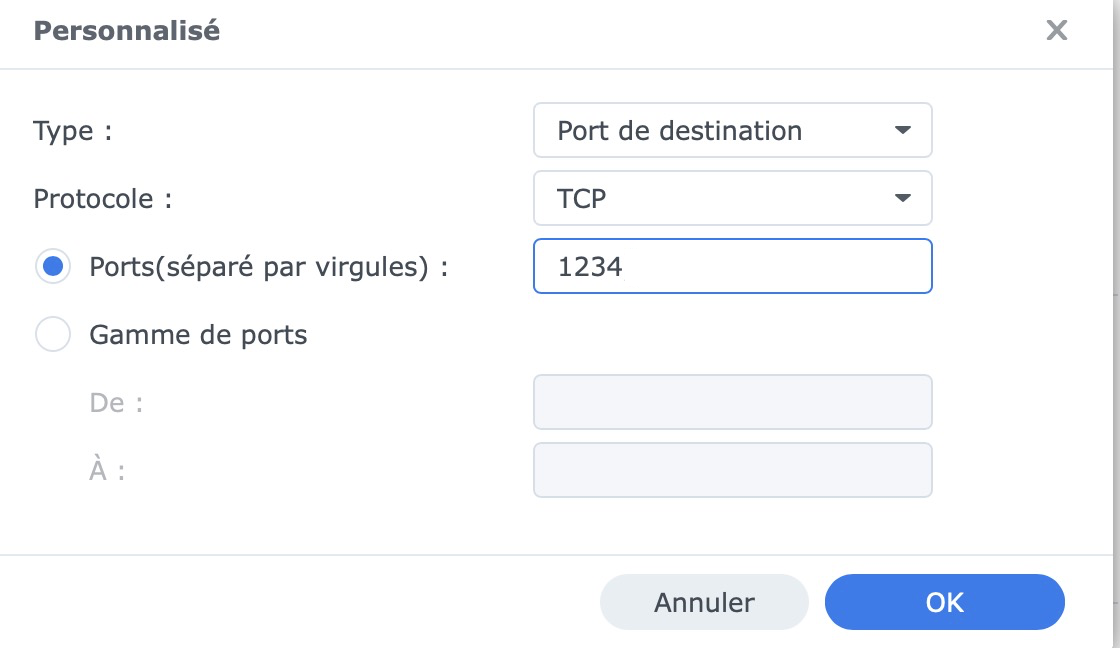The image size is (1120, 648).
Task: Click the ports field containing 1234
Action: point(732,266)
